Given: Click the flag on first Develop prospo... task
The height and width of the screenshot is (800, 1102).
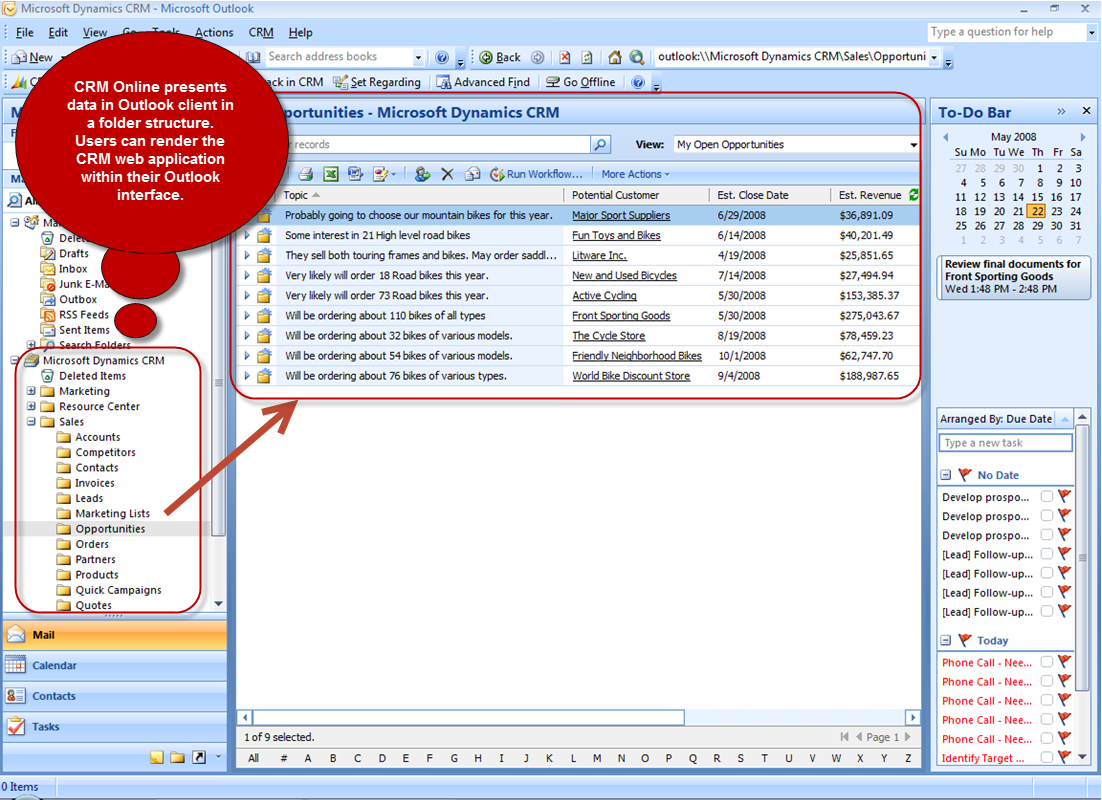Looking at the screenshot, I should tap(1065, 496).
